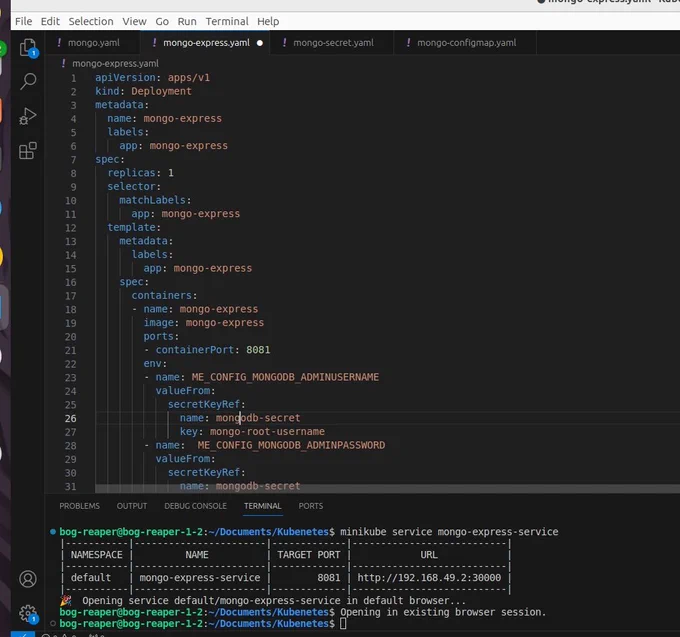Viewport: 680px width, 637px height.
Task: Click 'containers:' on line 17
Action: click(x=164, y=295)
